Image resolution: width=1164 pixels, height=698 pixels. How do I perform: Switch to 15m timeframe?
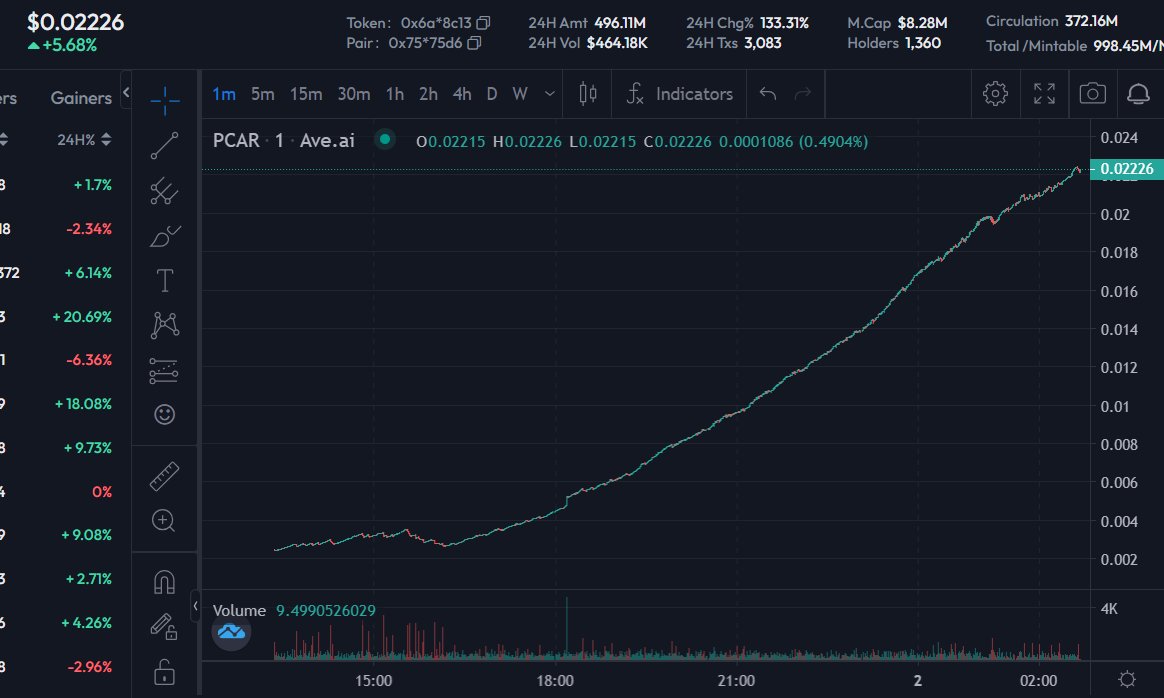pyautogui.click(x=306, y=94)
